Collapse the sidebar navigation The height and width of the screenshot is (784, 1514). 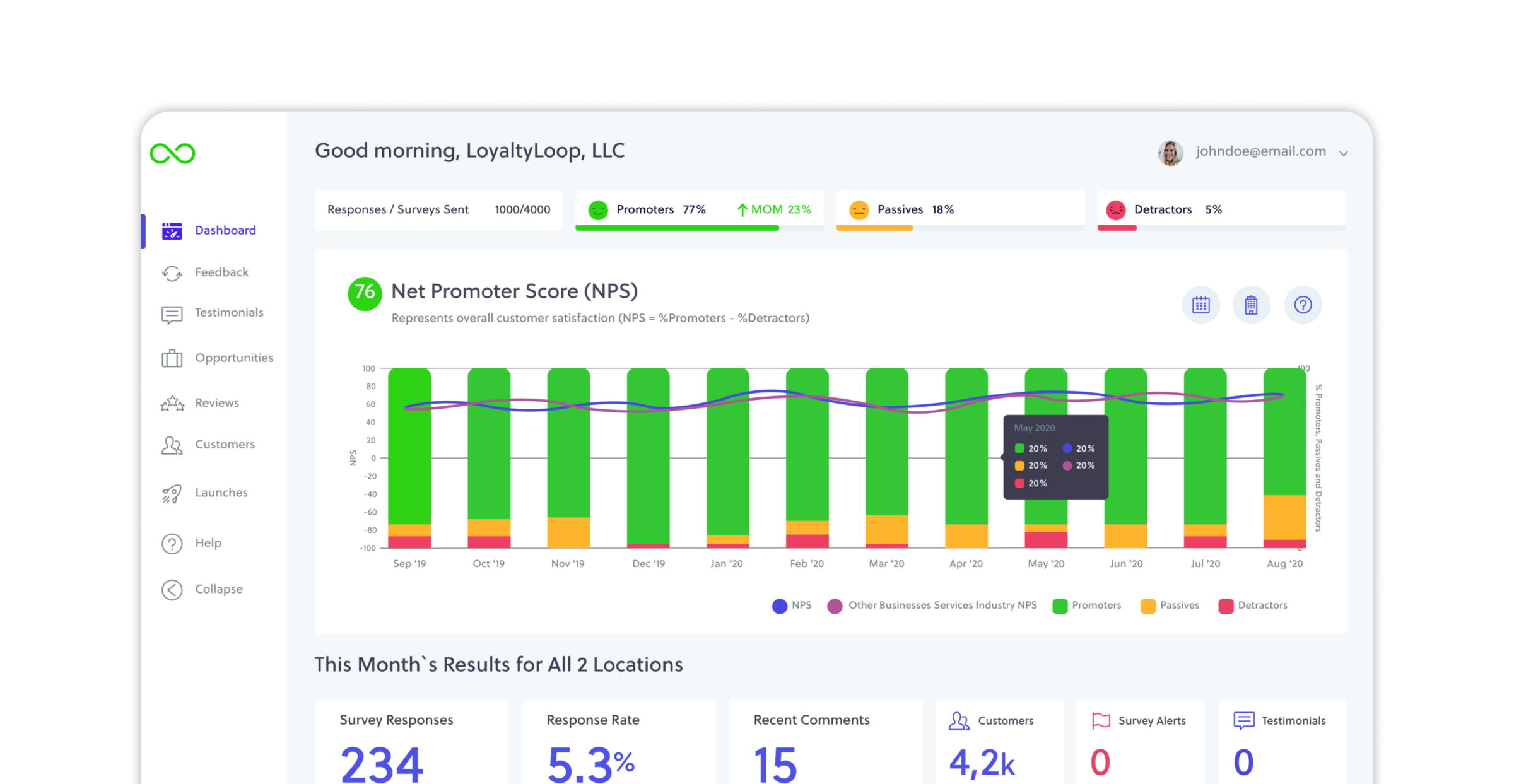pyautogui.click(x=218, y=589)
